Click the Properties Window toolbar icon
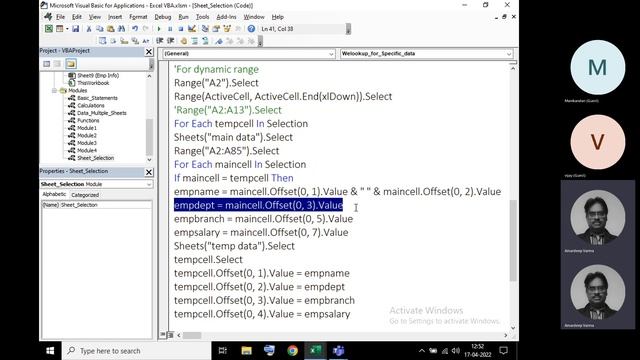The image size is (640, 360). point(216,29)
